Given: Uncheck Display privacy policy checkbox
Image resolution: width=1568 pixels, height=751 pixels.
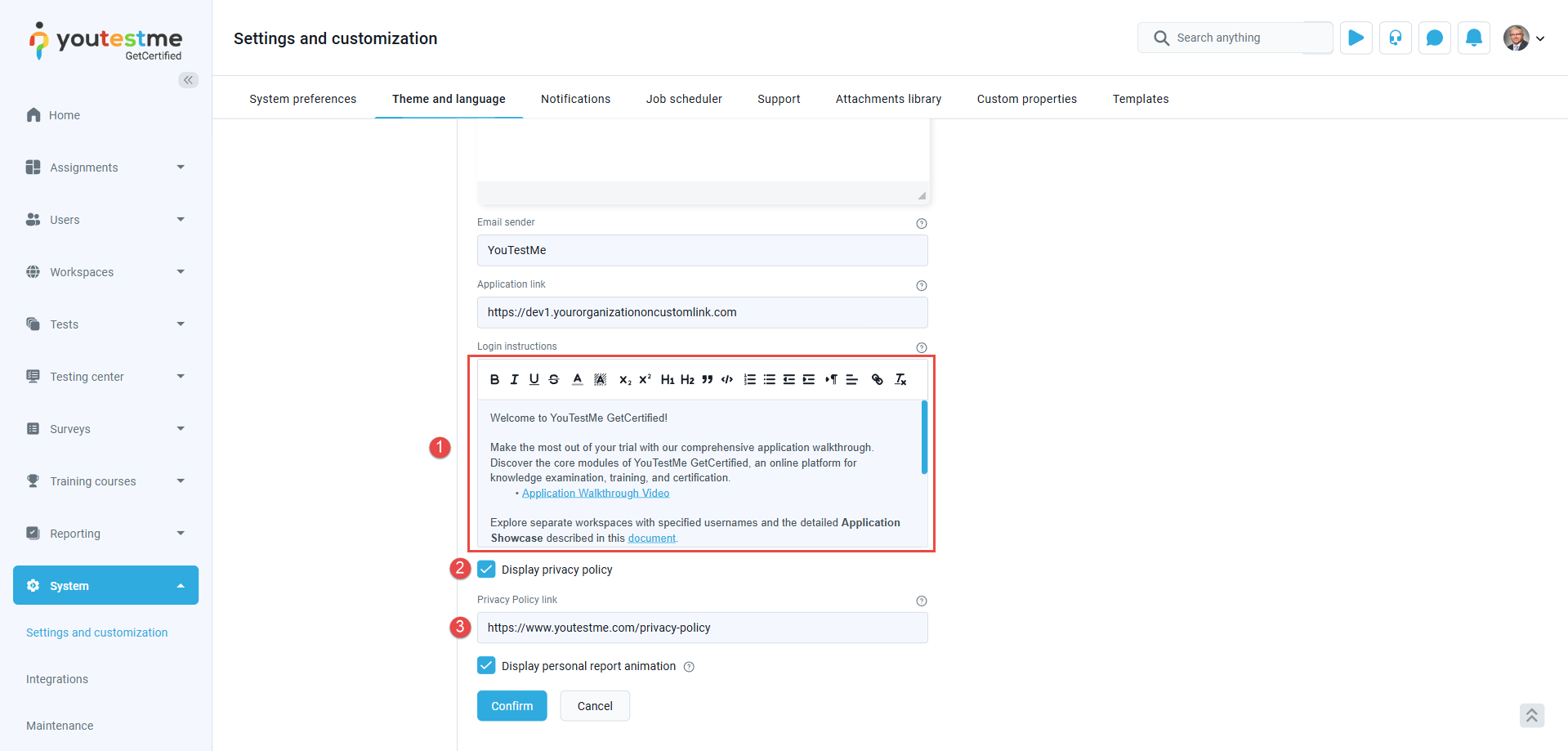Looking at the screenshot, I should pyautogui.click(x=486, y=569).
